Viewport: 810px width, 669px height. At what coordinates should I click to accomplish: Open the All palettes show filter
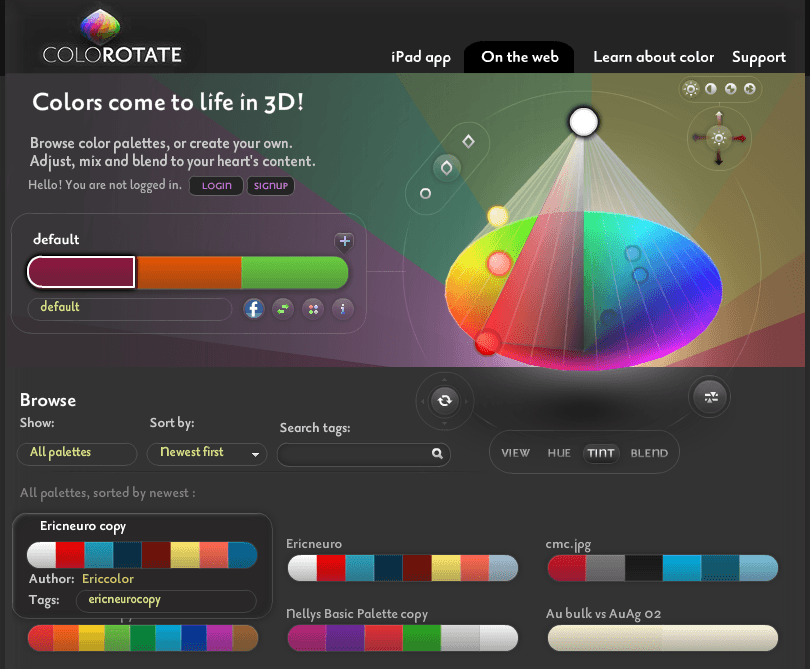click(x=77, y=453)
